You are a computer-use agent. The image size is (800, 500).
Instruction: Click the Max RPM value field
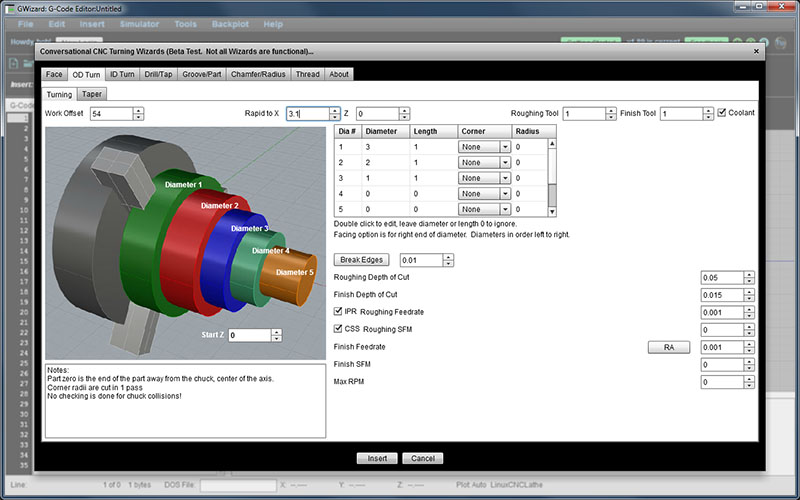click(x=722, y=382)
